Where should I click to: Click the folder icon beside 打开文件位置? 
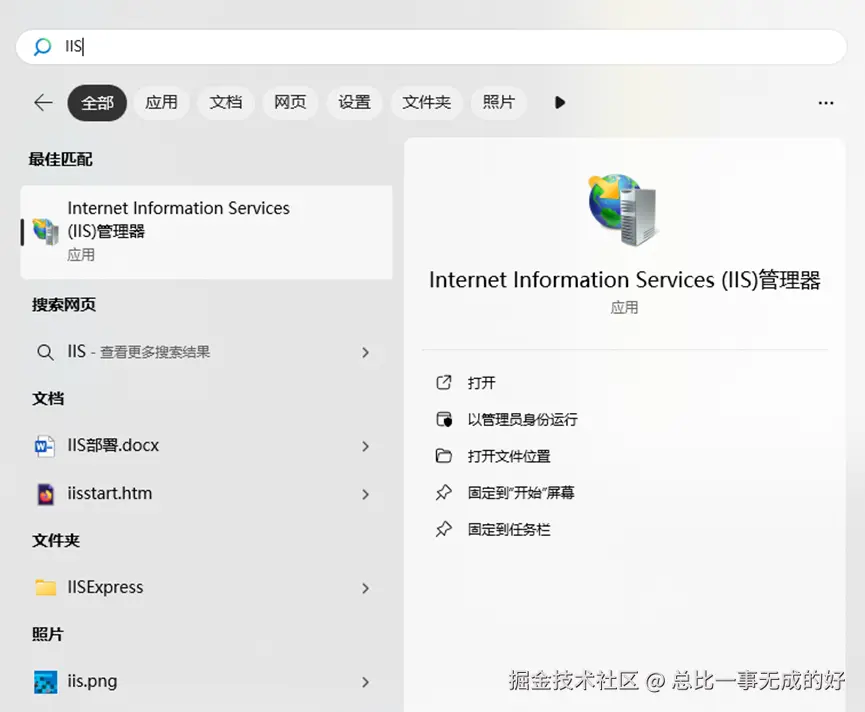pos(445,455)
